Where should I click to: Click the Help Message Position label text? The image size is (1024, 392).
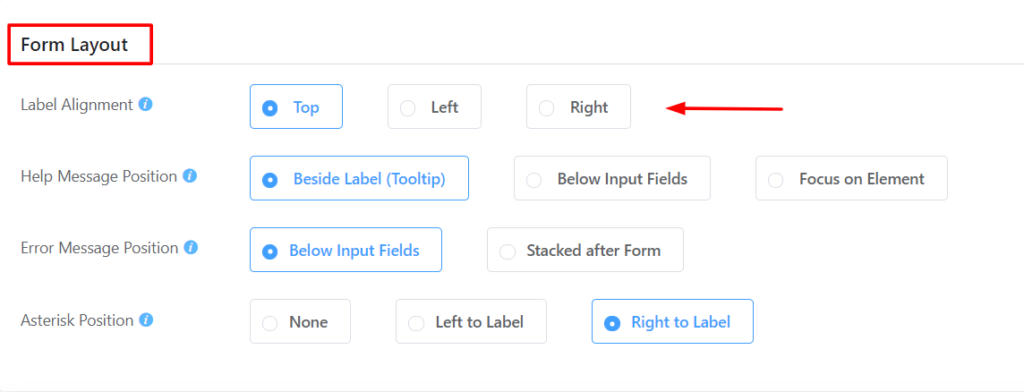(x=99, y=176)
